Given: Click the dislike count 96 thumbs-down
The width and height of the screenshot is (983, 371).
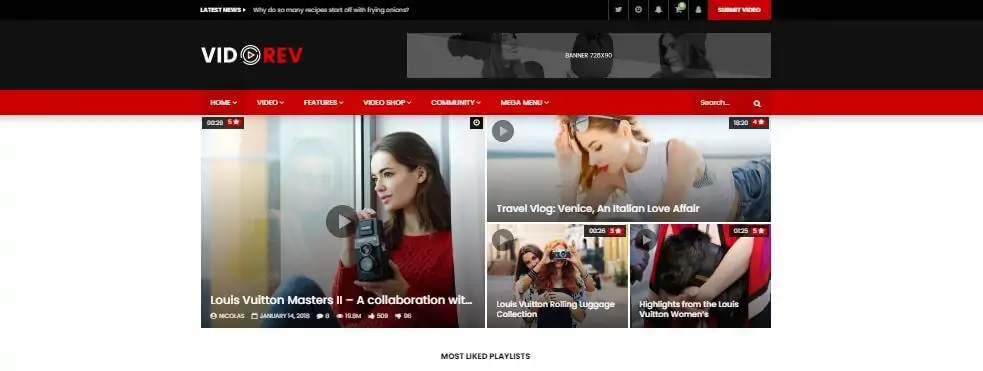Looking at the screenshot, I should point(403,316).
